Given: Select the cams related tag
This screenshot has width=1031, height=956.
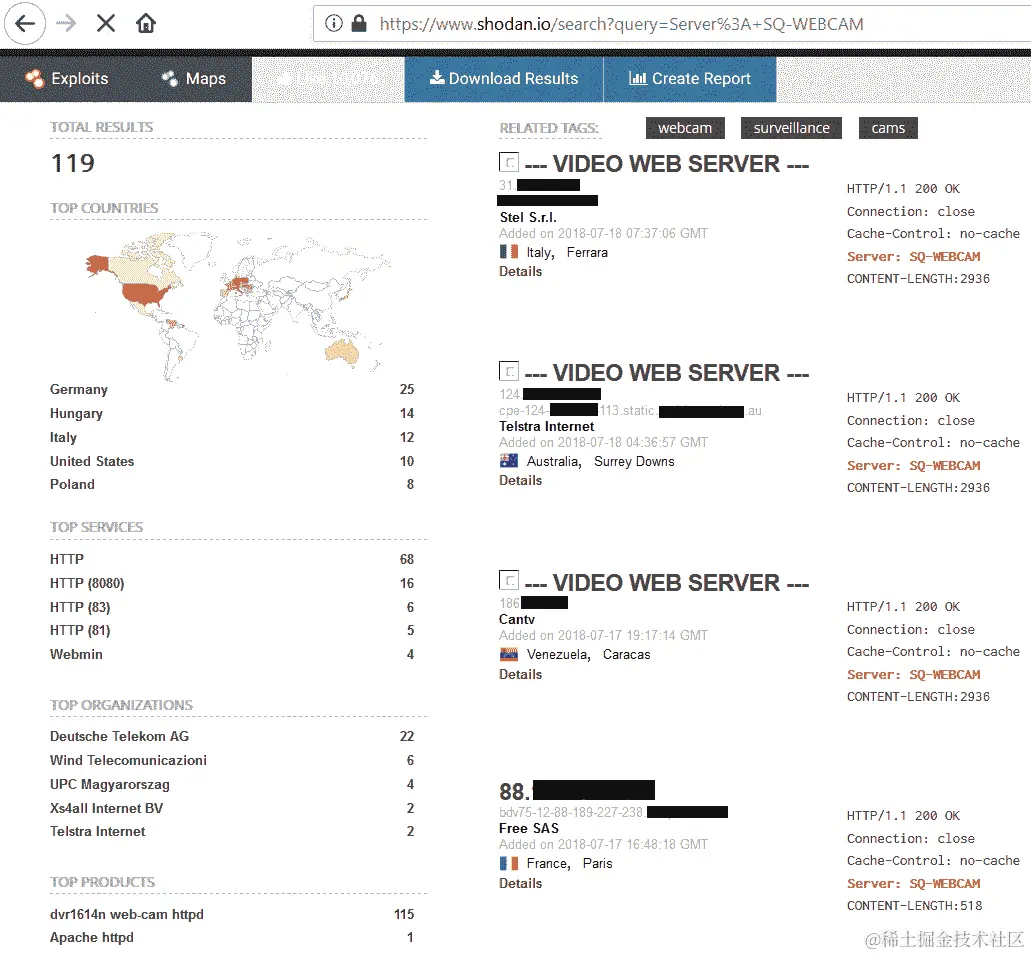Looking at the screenshot, I should pos(888,128).
